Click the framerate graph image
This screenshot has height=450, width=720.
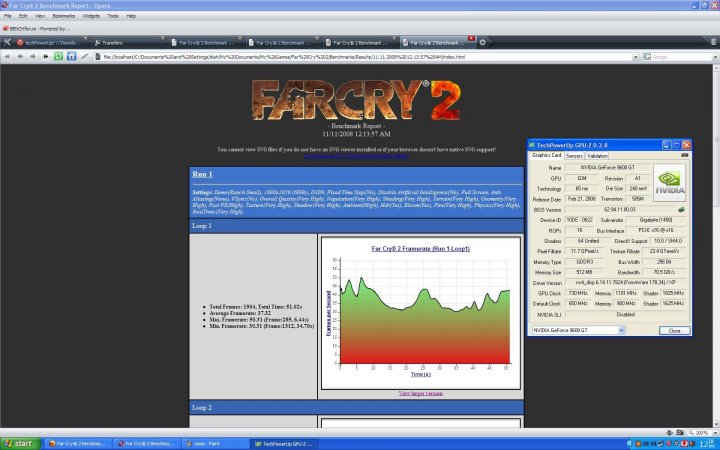[x=421, y=313]
